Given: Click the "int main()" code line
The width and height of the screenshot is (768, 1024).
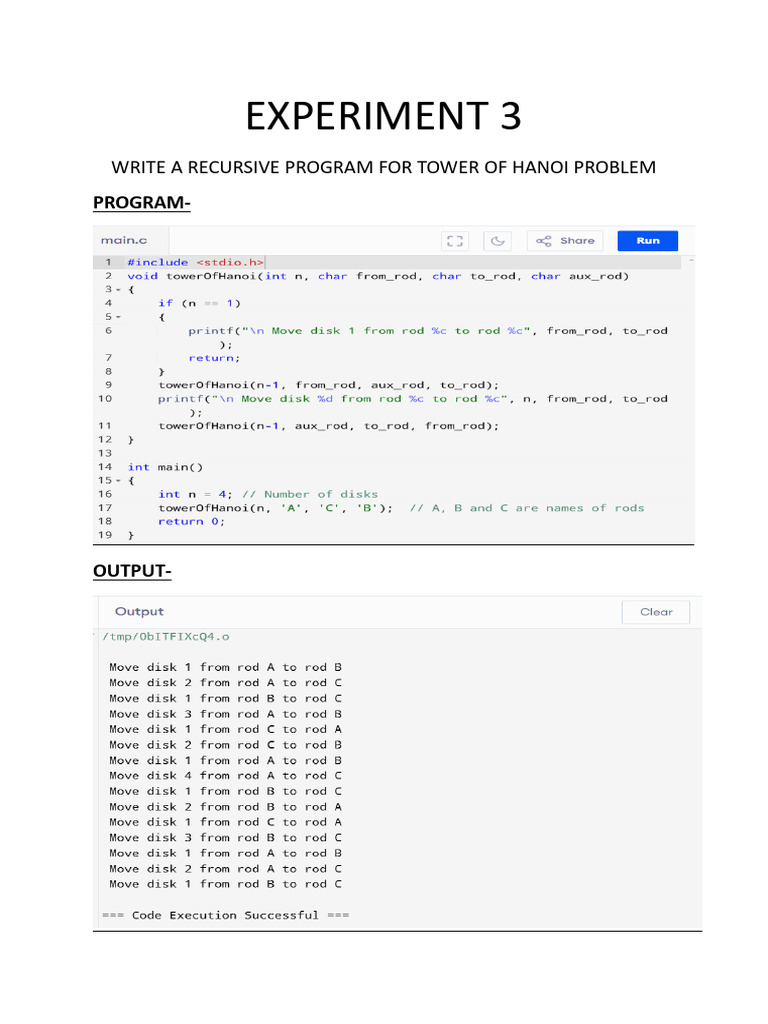Looking at the screenshot, I should coord(165,467).
